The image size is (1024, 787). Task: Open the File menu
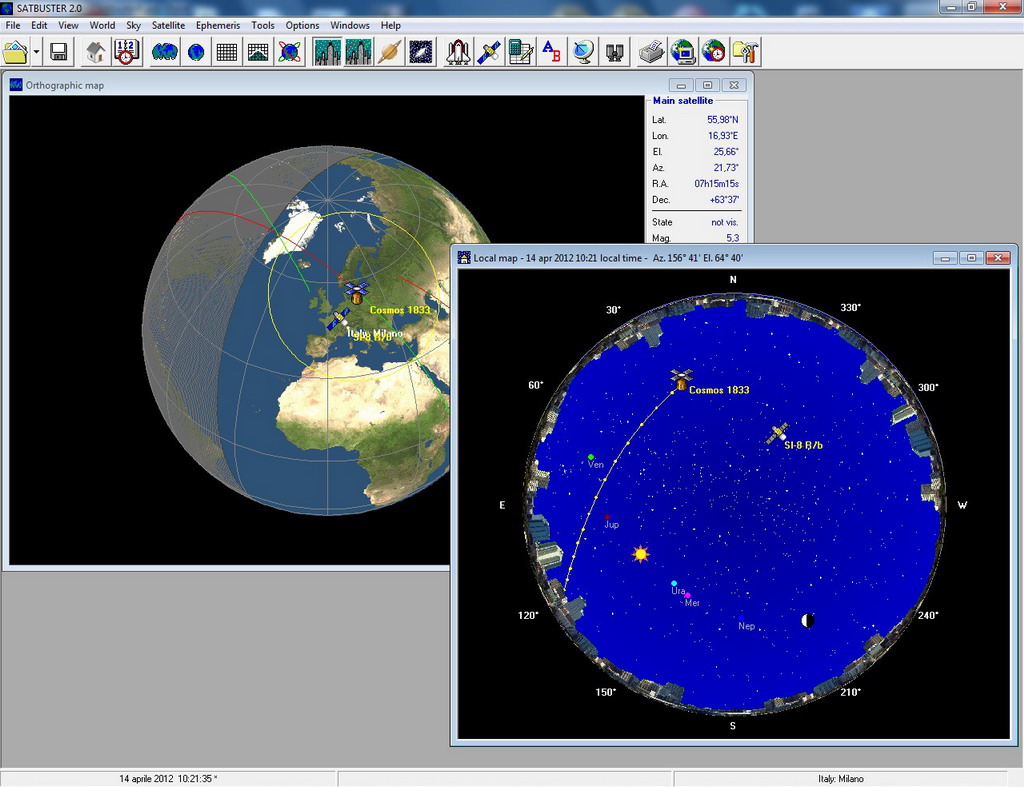pyautogui.click(x=12, y=25)
